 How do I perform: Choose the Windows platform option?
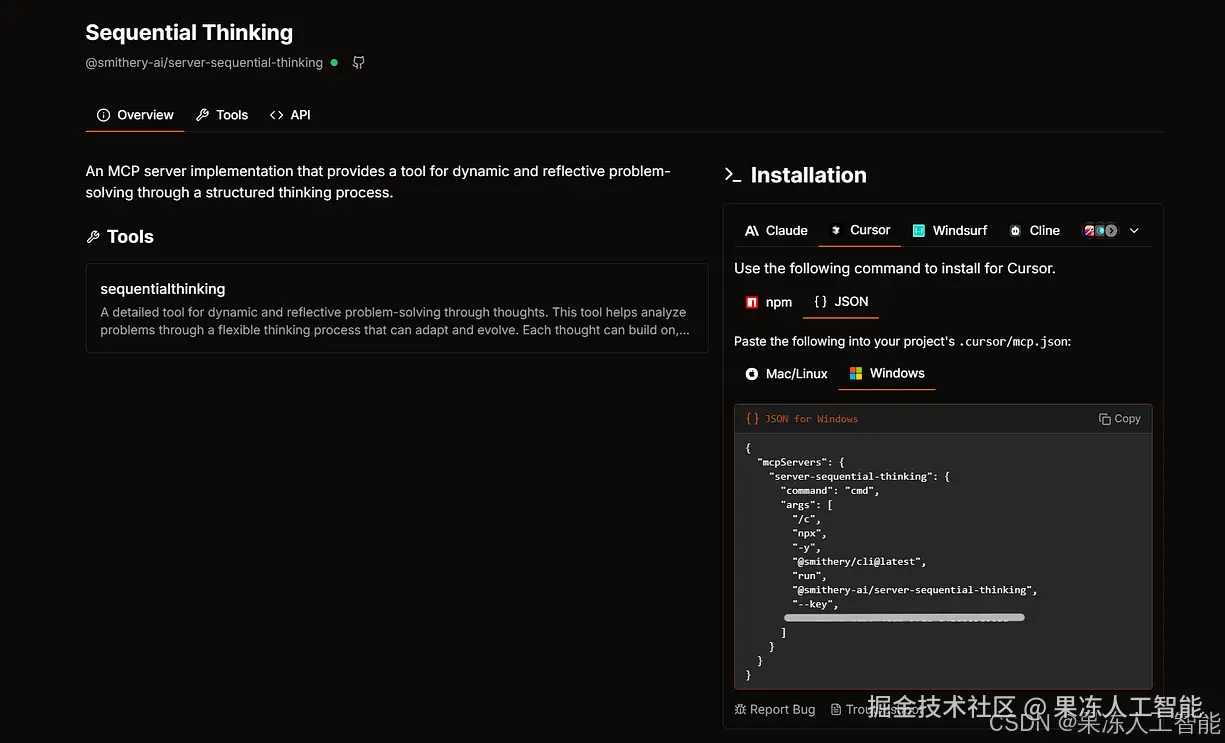887,373
